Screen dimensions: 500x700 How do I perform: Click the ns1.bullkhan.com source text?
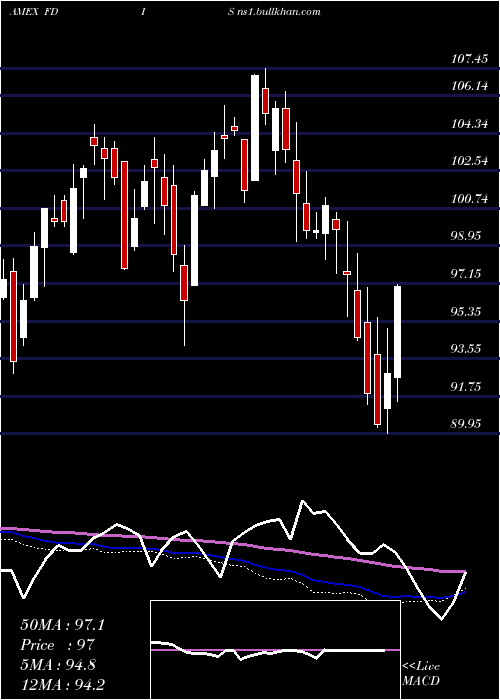[279, 12]
